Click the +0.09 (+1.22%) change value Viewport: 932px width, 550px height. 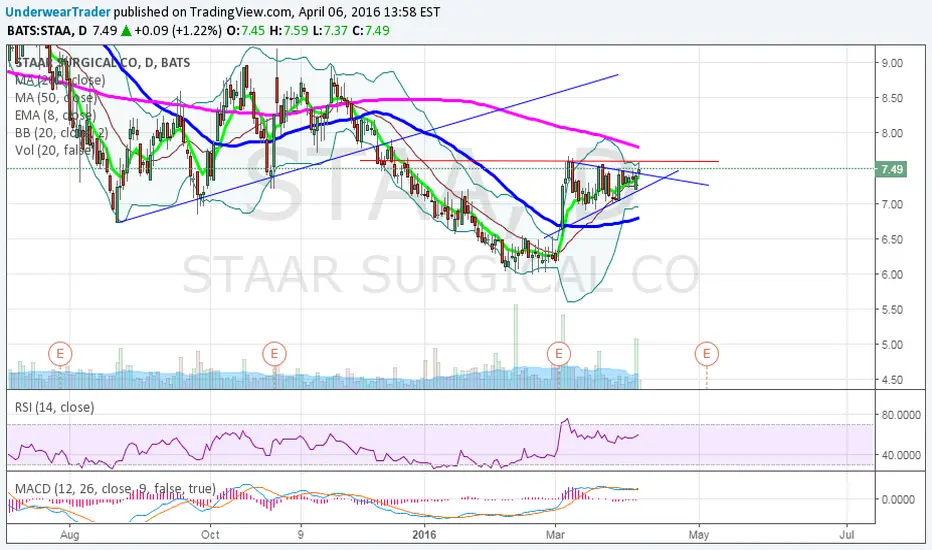click(178, 30)
